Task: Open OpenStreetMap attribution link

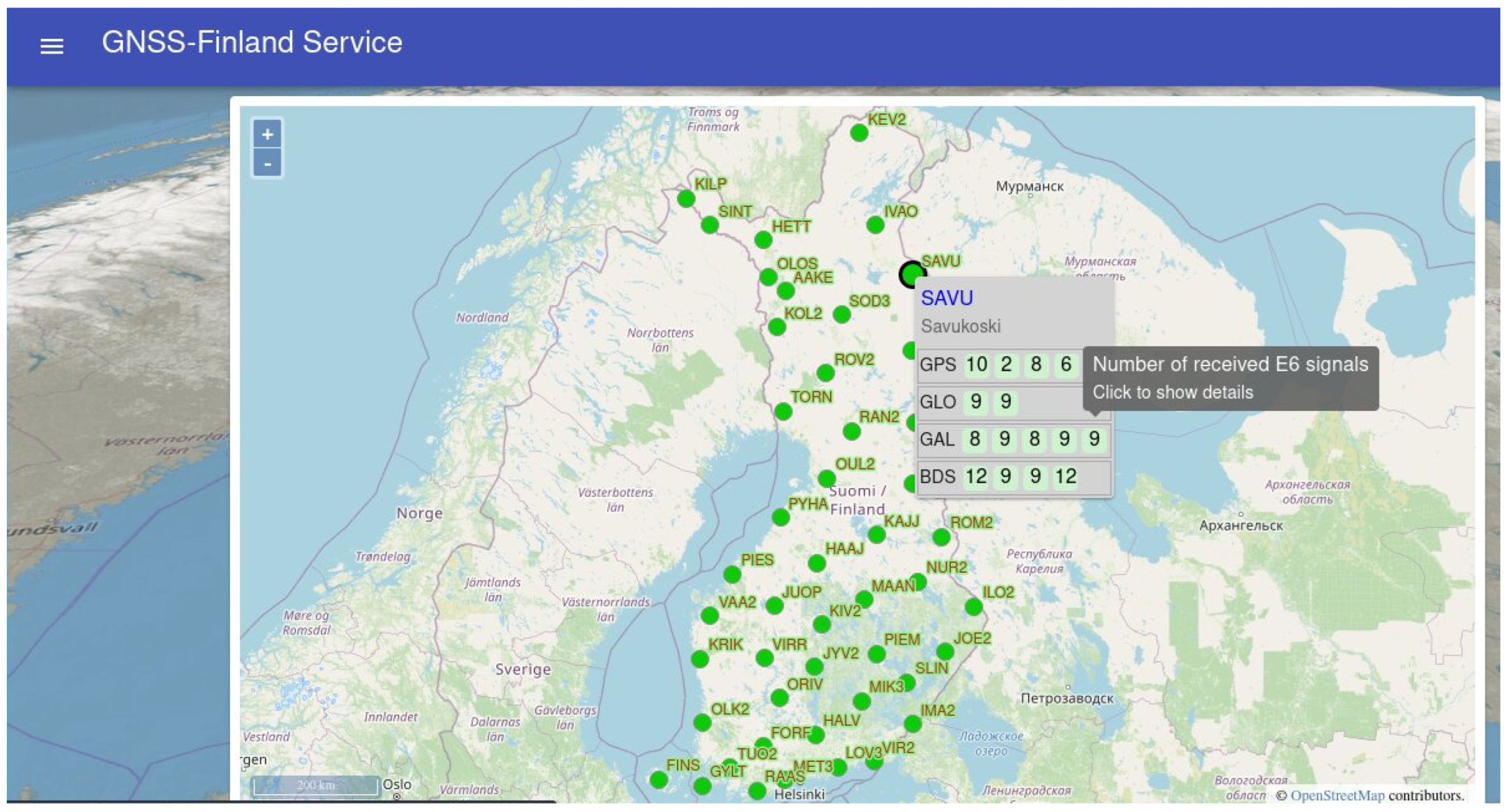Action: click(1337, 795)
